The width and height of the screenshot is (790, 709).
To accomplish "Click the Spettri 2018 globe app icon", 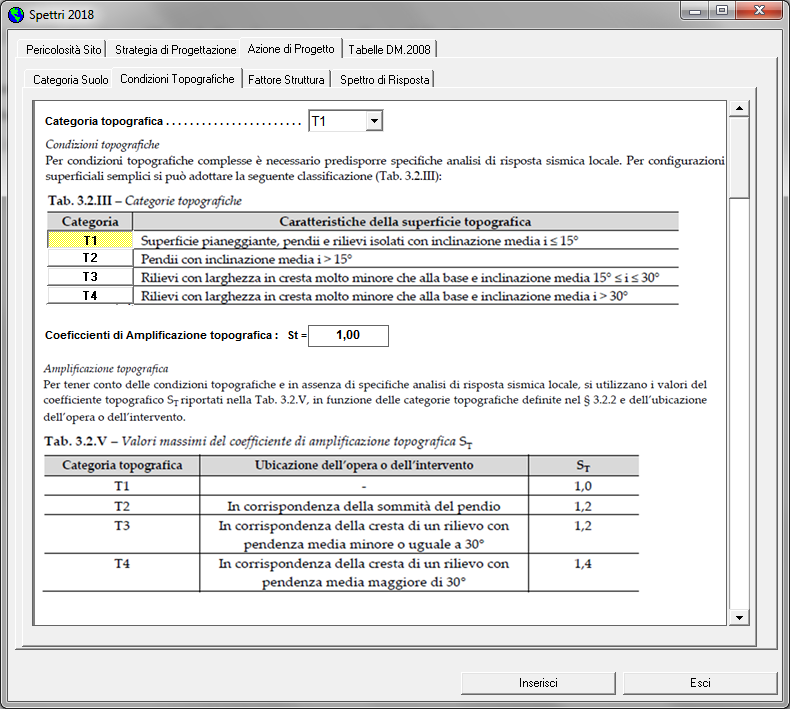I will [x=16, y=15].
